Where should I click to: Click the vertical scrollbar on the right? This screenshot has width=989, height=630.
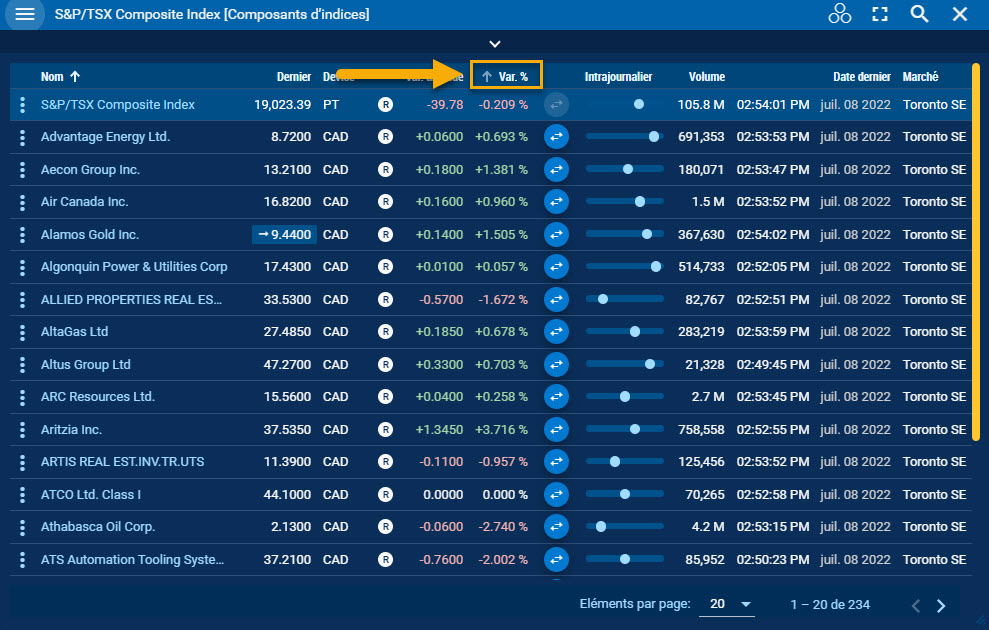pyautogui.click(x=977, y=250)
